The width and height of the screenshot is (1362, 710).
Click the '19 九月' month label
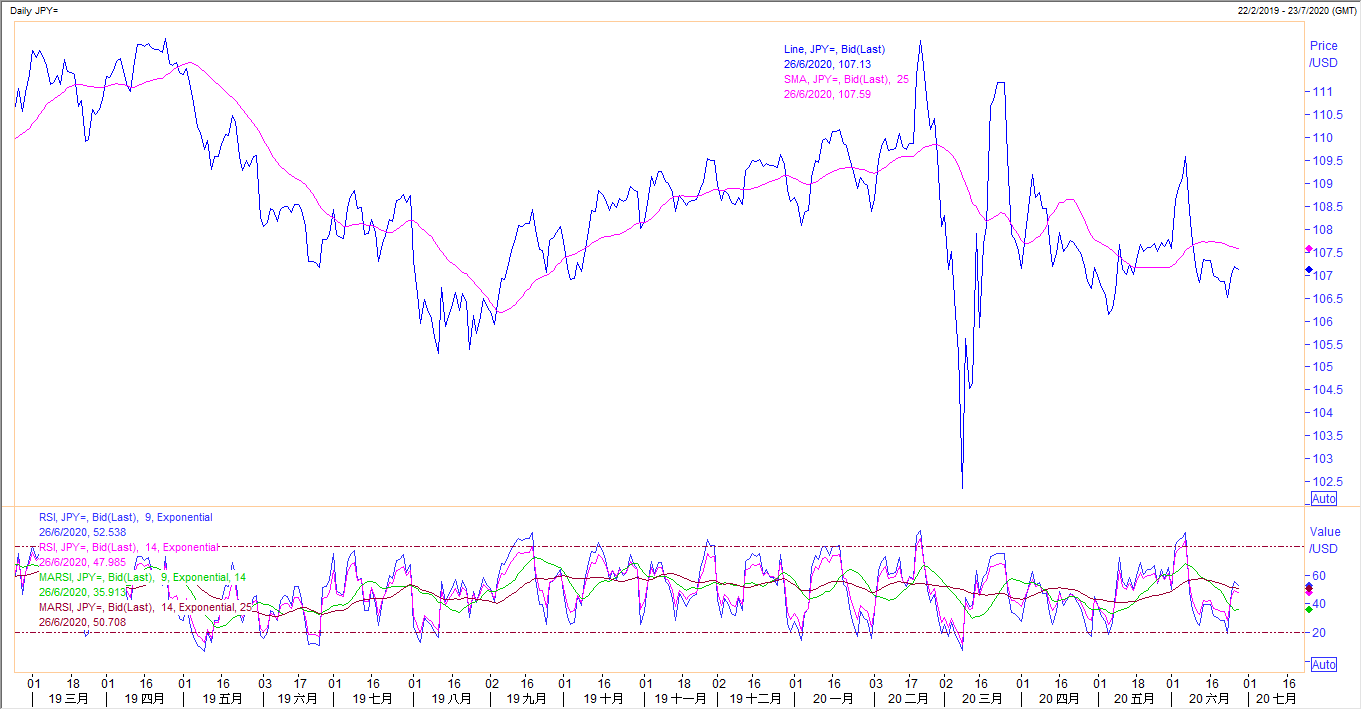pos(526,698)
